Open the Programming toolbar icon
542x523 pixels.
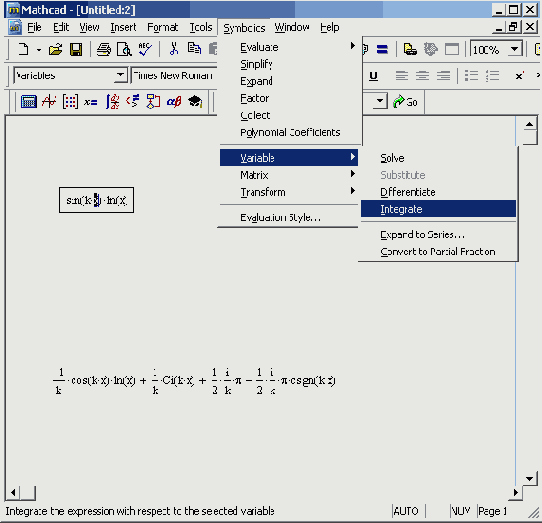tap(153, 102)
